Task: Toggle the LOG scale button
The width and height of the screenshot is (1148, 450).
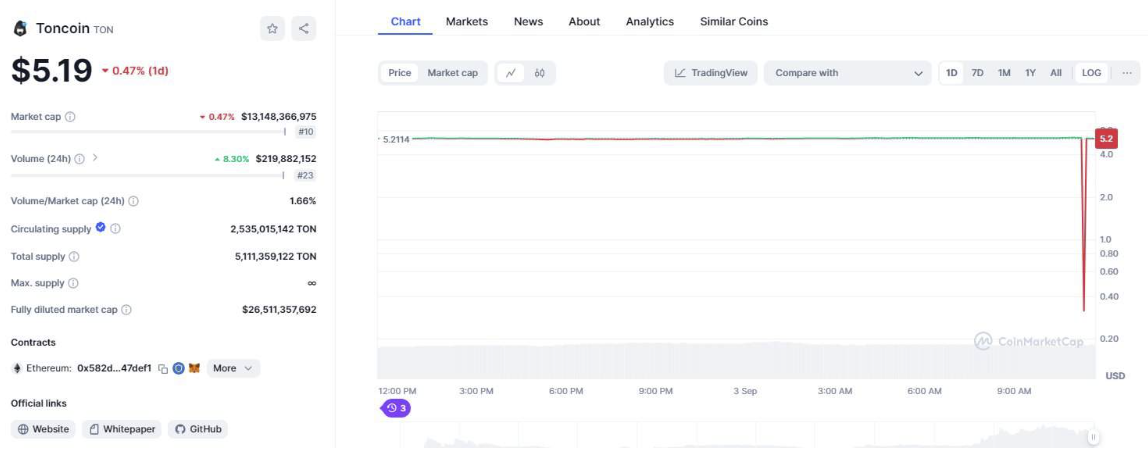Action: (x=1091, y=73)
